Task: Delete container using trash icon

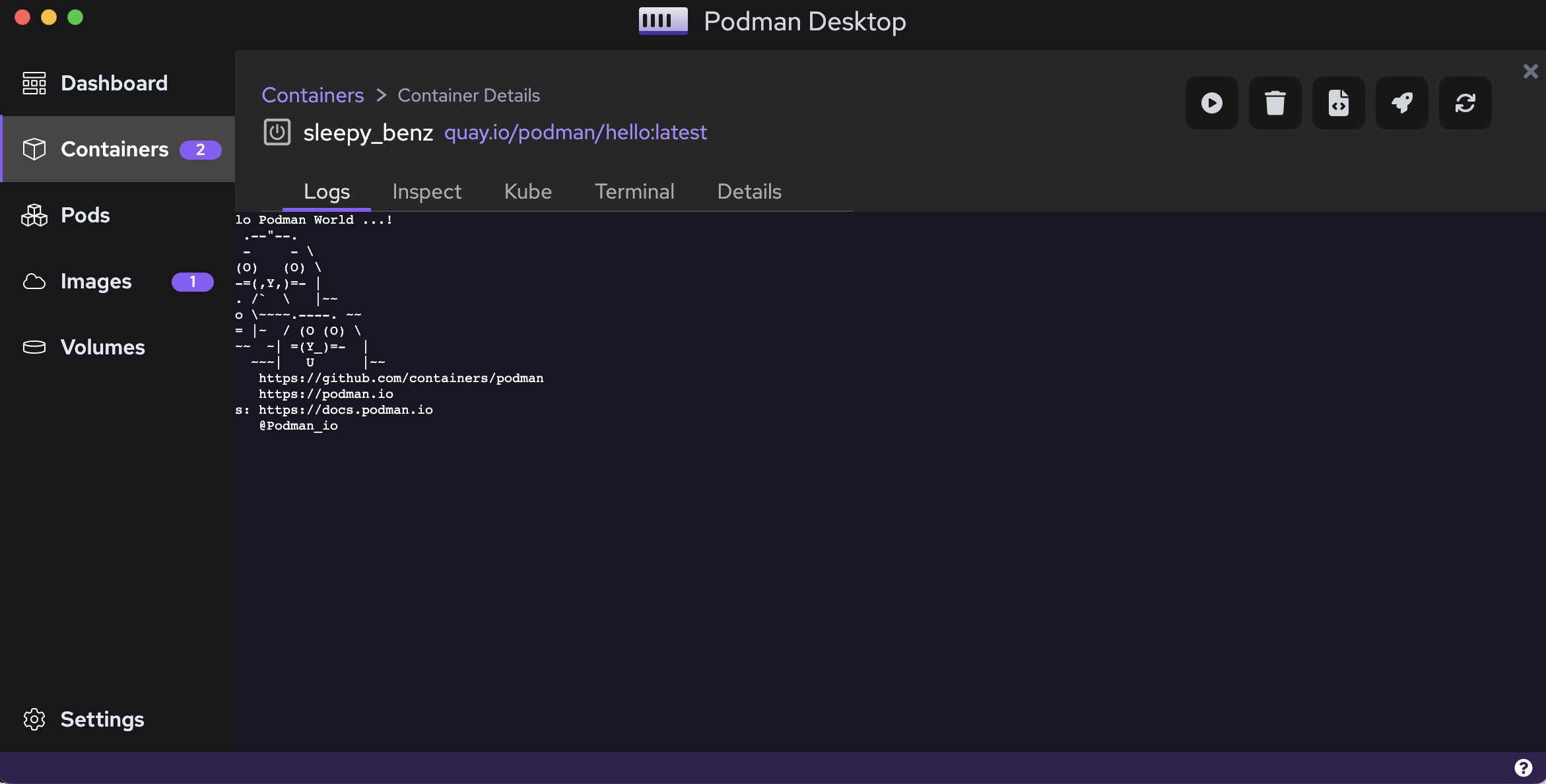Action: (1275, 103)
